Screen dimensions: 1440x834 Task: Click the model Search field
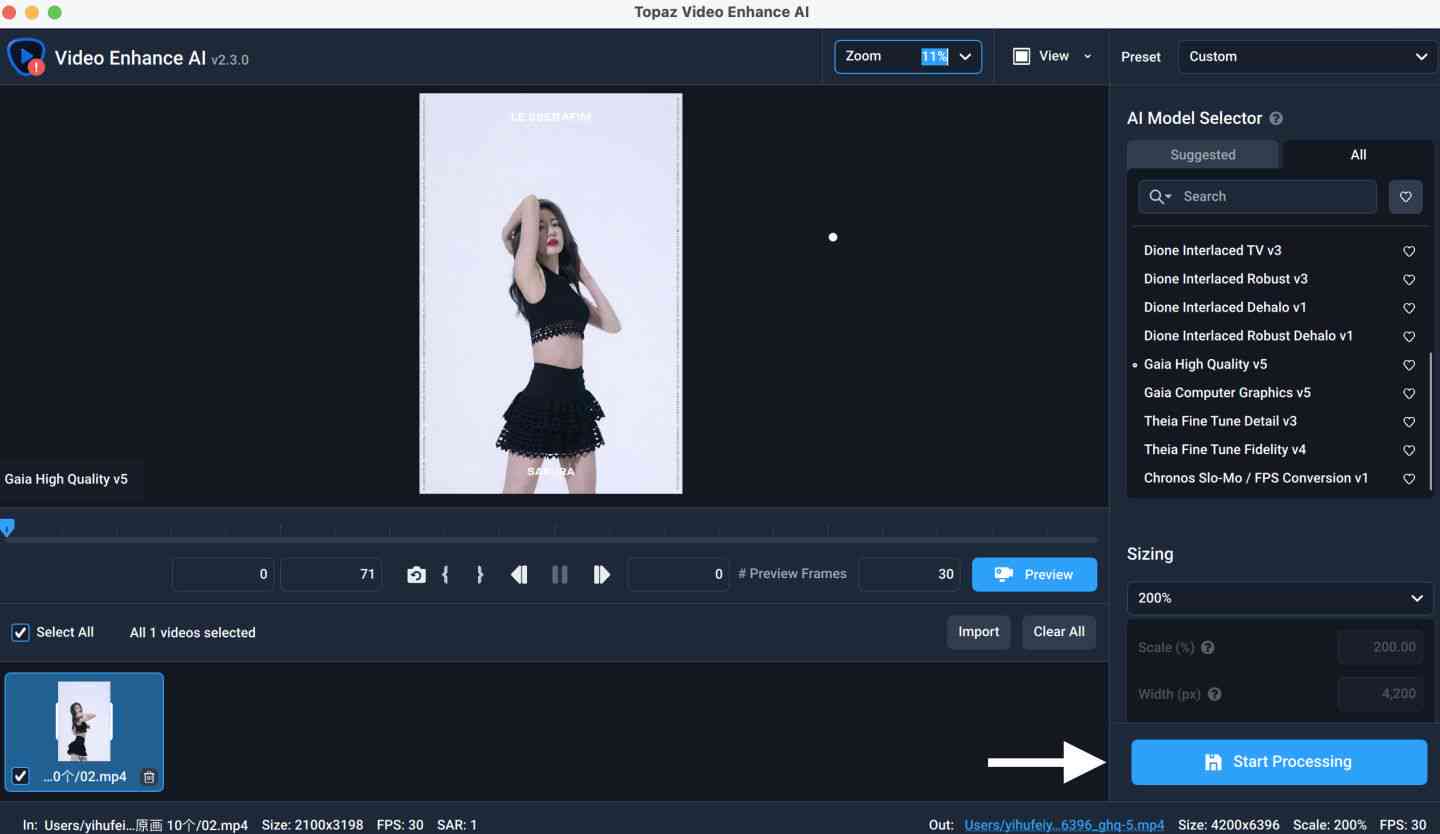pos(1258,197)
